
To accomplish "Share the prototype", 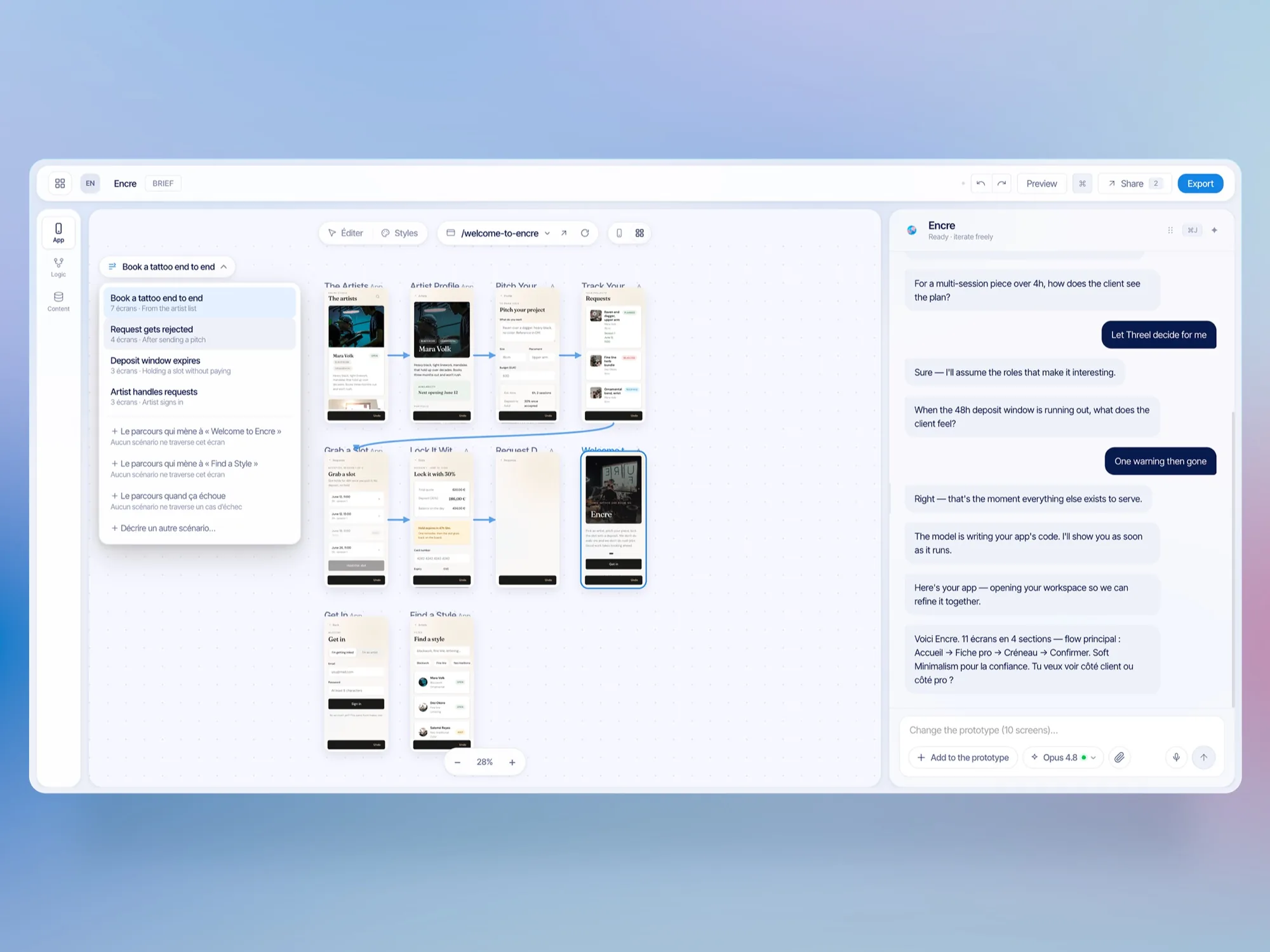I will coord(1134,184).
